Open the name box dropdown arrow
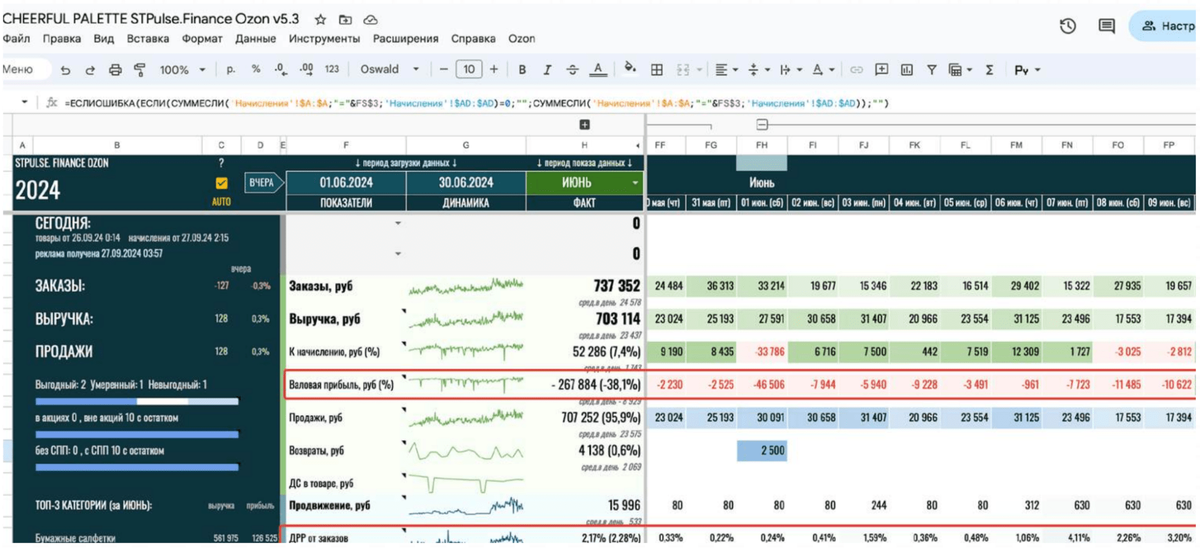The image size is (1200, 549). point(24,103)
